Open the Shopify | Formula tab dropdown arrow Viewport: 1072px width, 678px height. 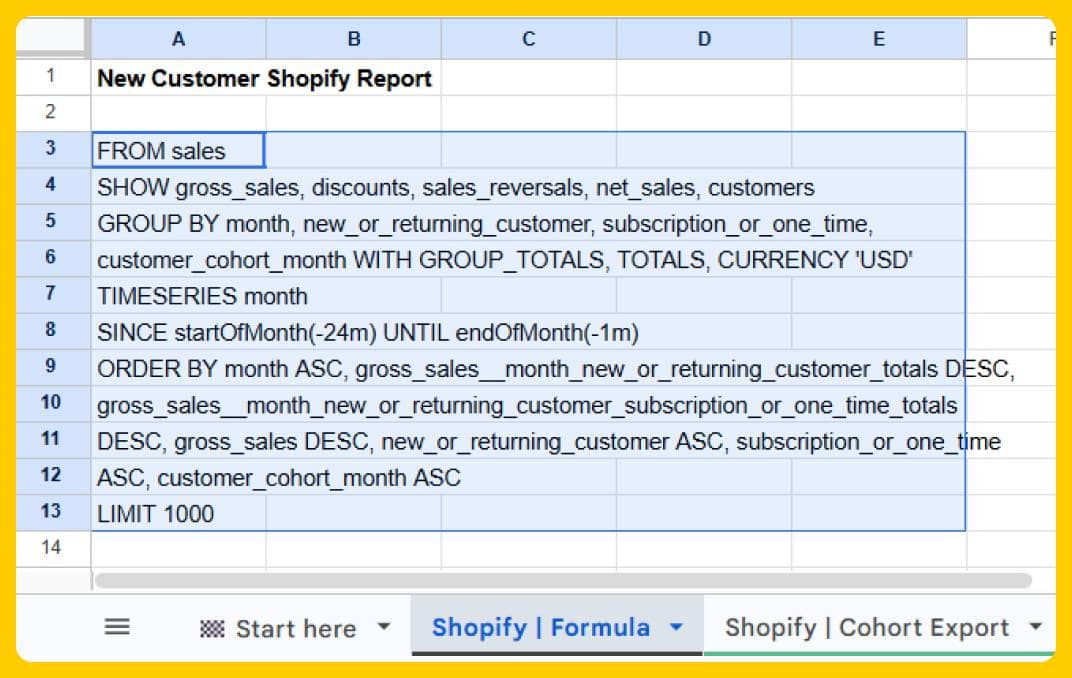pos(676,626)
